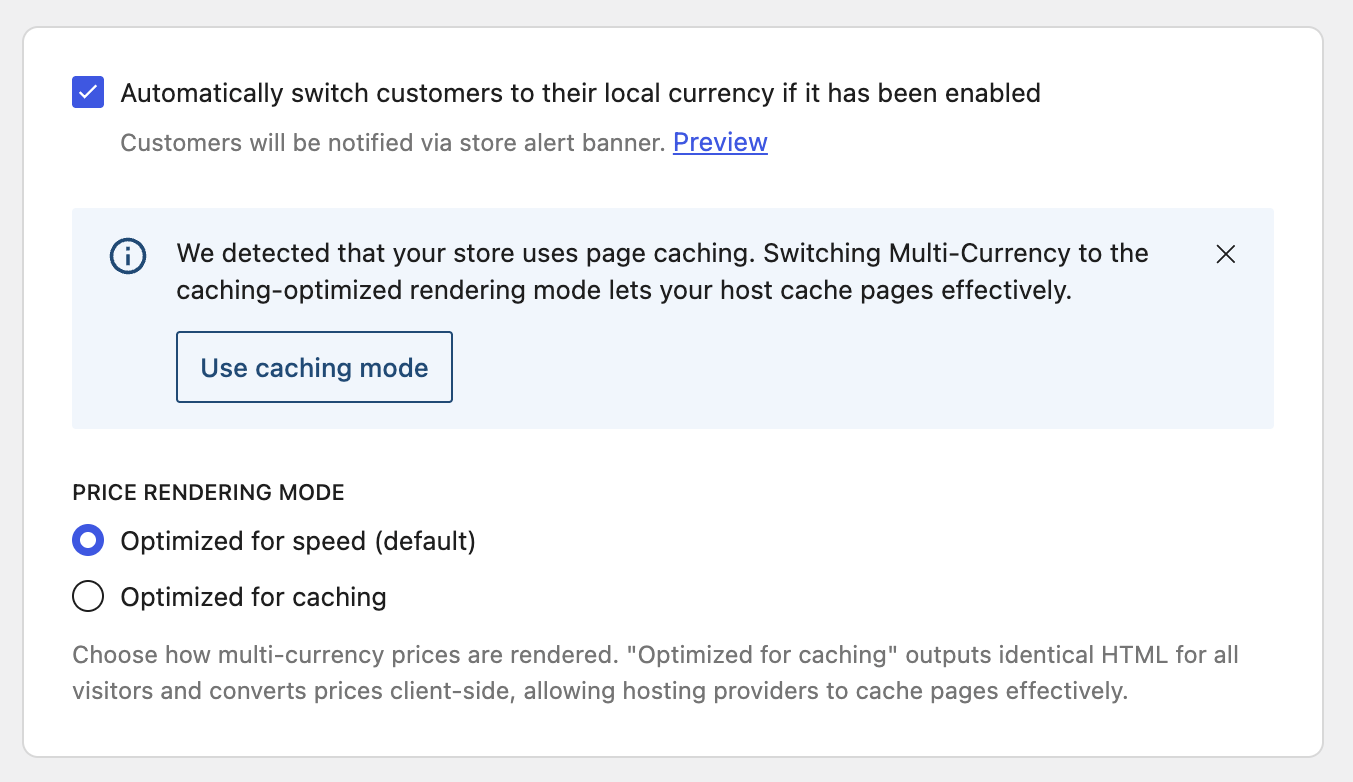Click the "Customers will be notified" helper text

pos(393,142)
